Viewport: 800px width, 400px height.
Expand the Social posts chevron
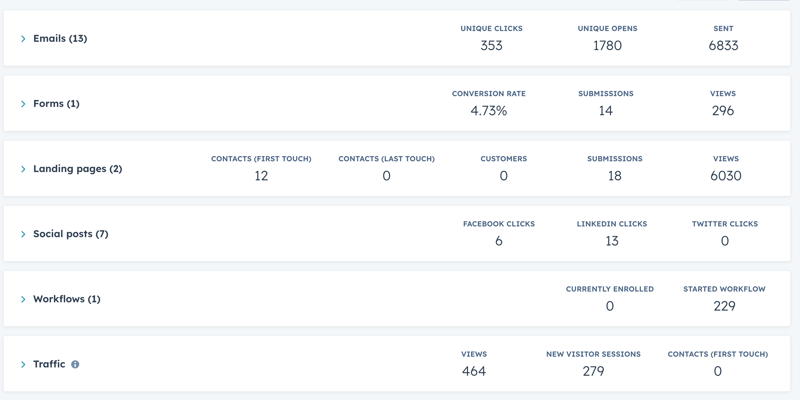click(x=23, y=234)
